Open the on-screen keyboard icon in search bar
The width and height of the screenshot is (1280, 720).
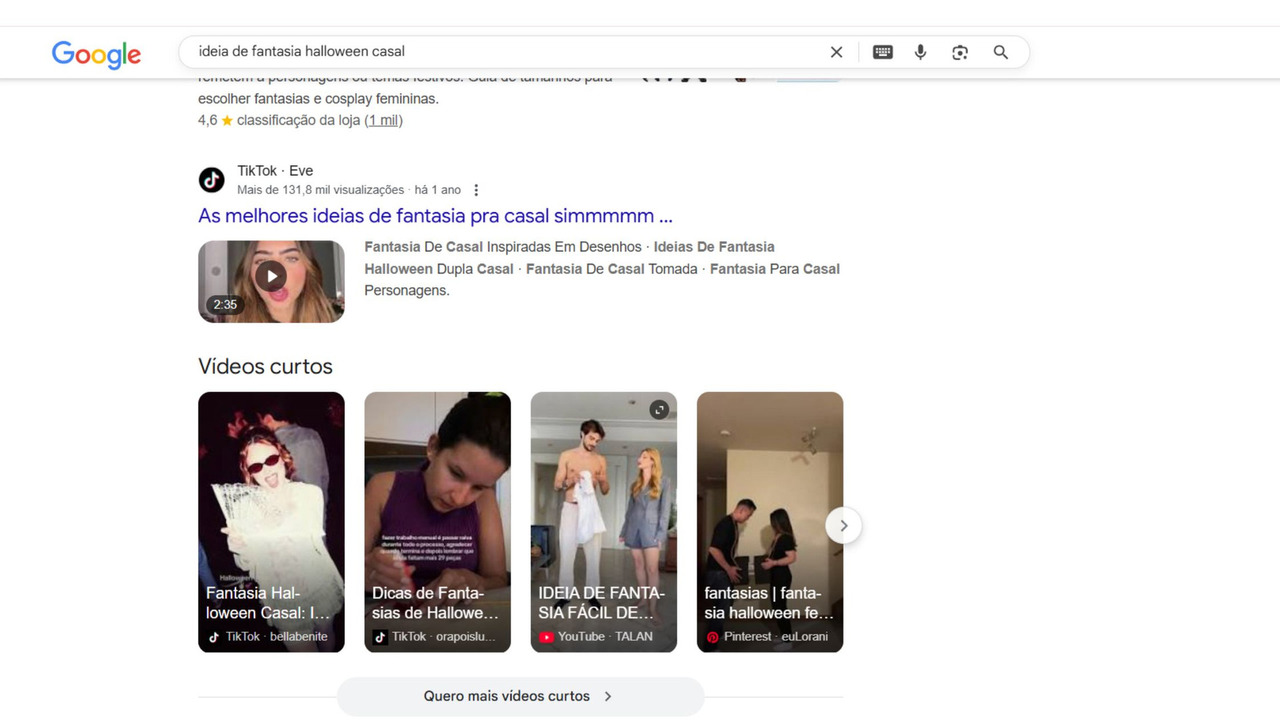point(882,51)
